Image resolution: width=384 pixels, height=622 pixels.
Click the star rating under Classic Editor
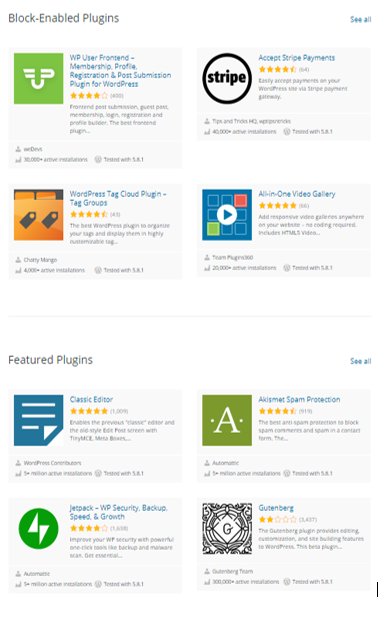coord(89,411)
